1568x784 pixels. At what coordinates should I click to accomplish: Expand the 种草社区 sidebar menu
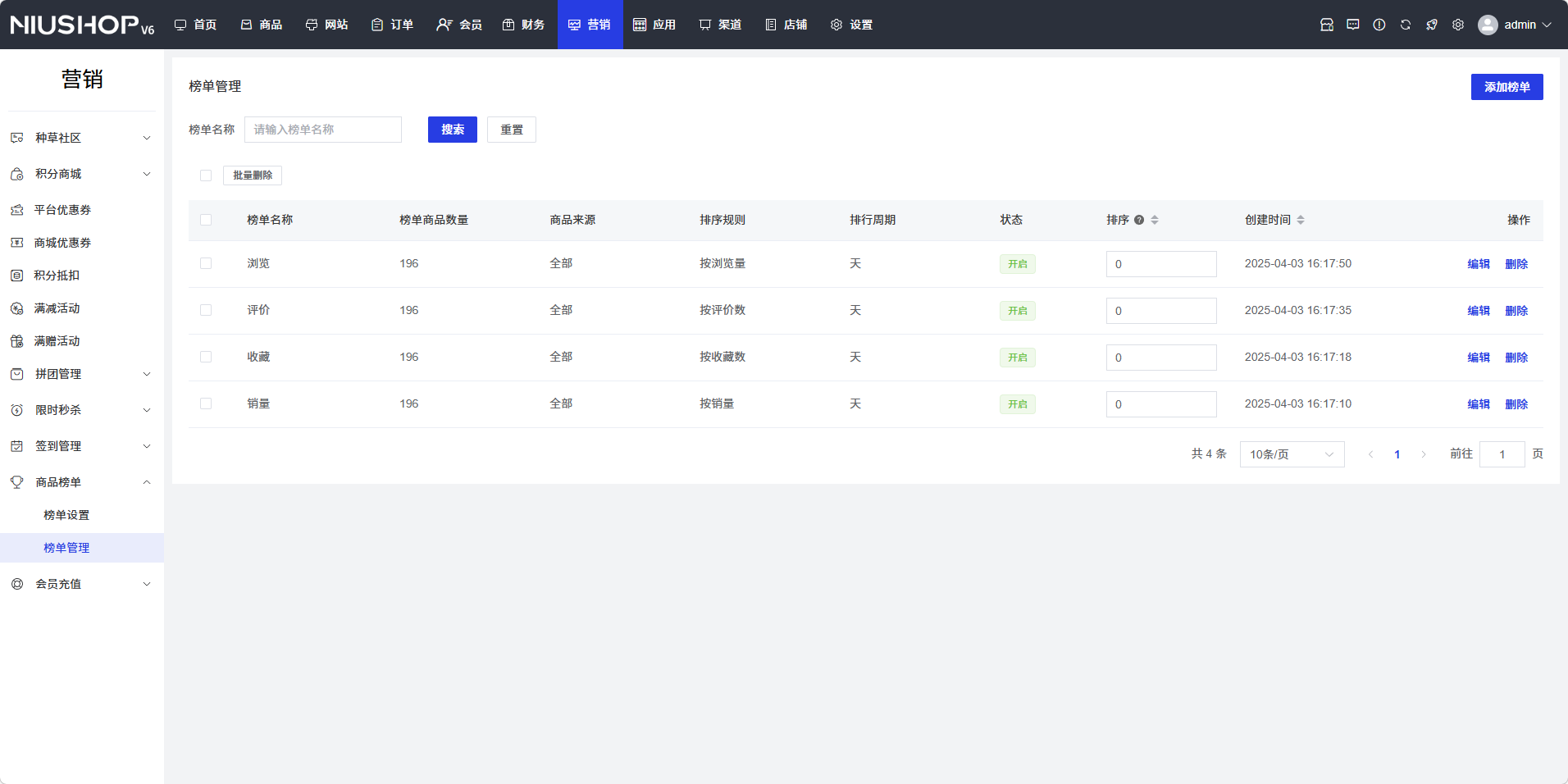coord(82,138)
